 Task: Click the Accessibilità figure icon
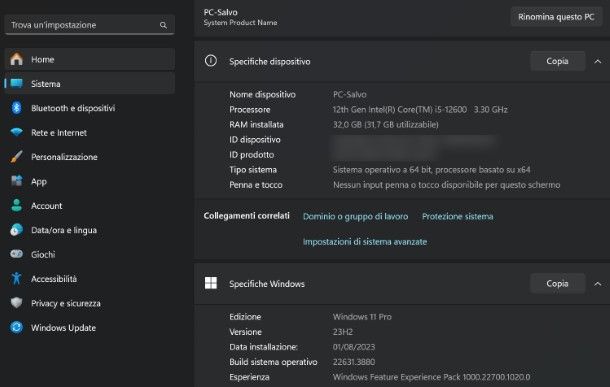pyautogui.click(x=16, y=278)
